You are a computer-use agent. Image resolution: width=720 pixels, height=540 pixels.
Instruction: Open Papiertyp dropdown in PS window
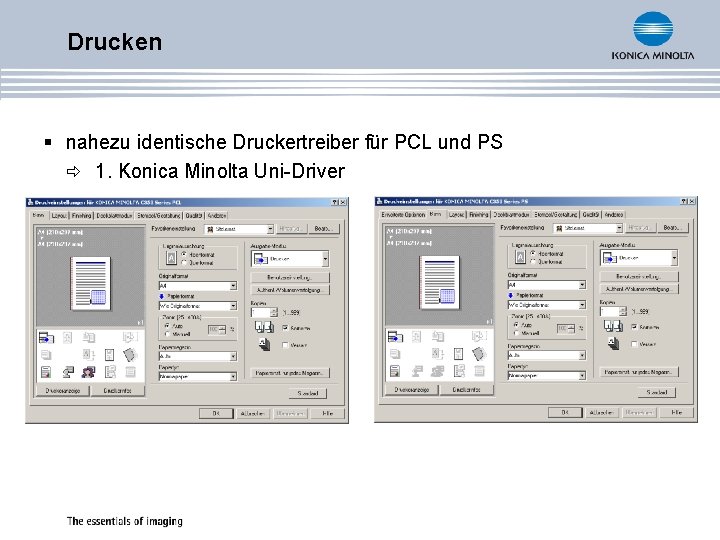pyautogui.click(x=547, y=376)
